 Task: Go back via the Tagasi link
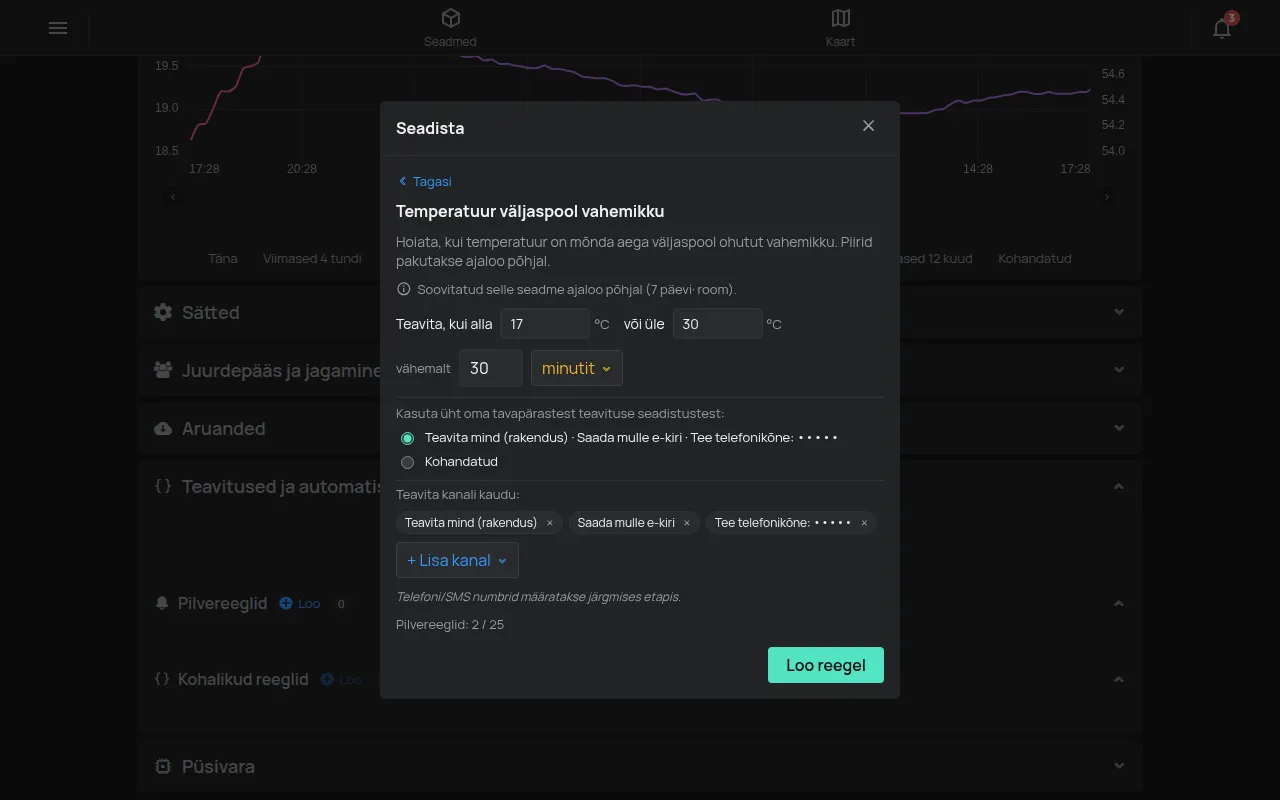425,181
